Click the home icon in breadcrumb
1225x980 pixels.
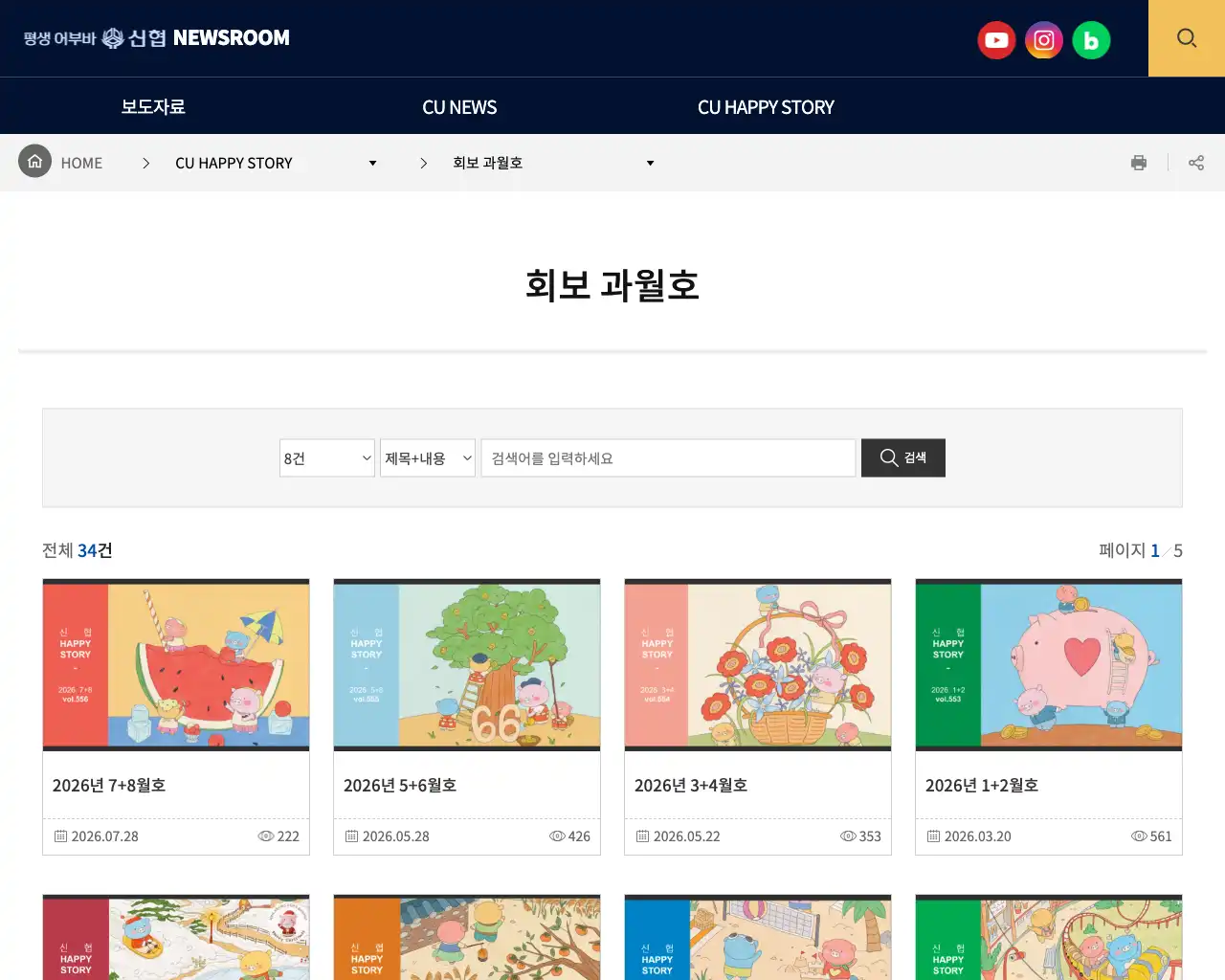click(34, 162)
